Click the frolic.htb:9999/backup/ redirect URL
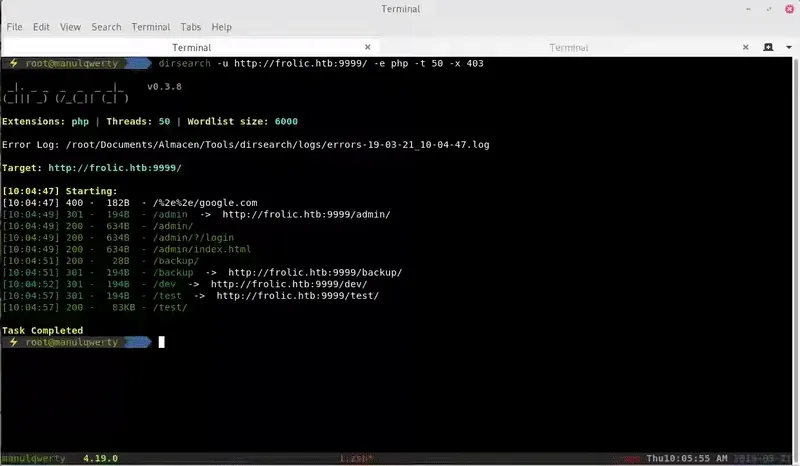The width and height of the screenshot is (800, 466). tap(315, 272)
